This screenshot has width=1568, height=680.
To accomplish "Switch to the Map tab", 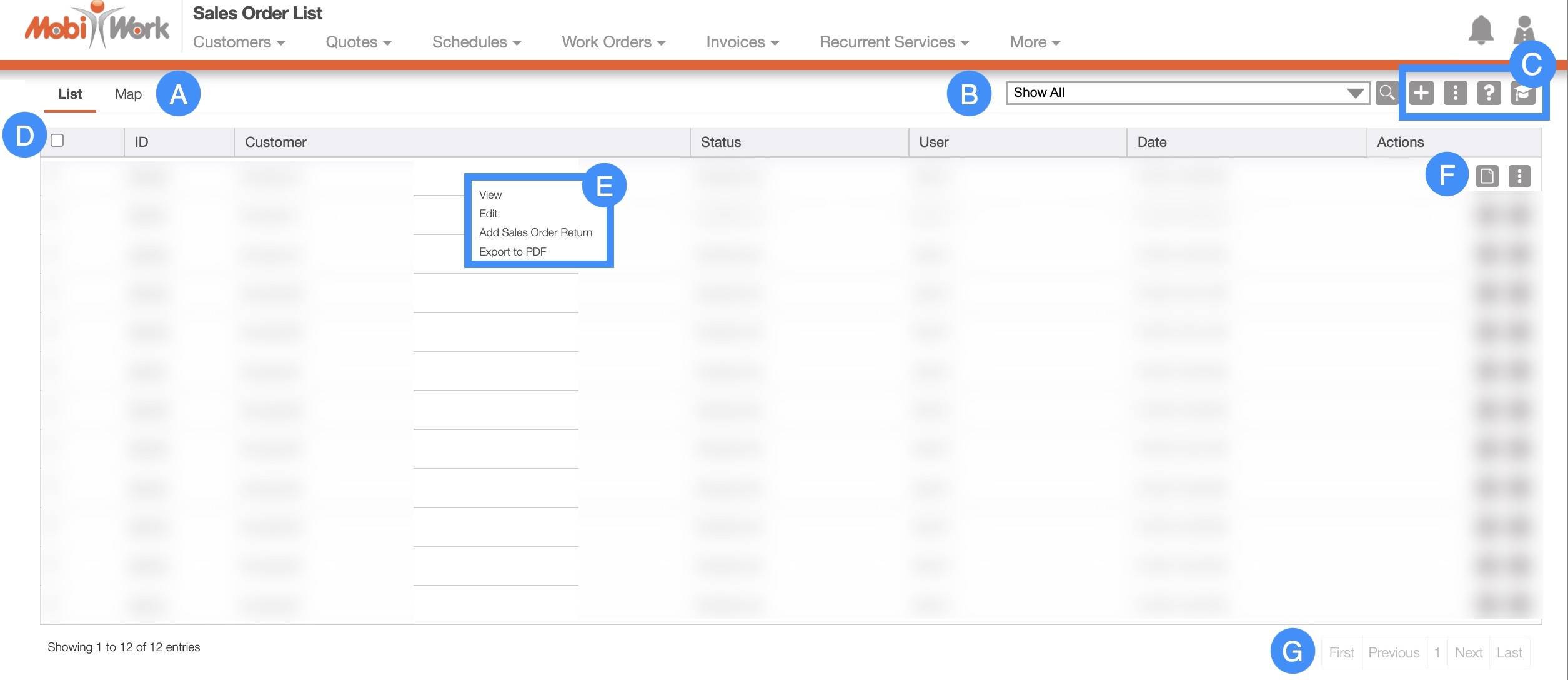I will pos(128,94).
